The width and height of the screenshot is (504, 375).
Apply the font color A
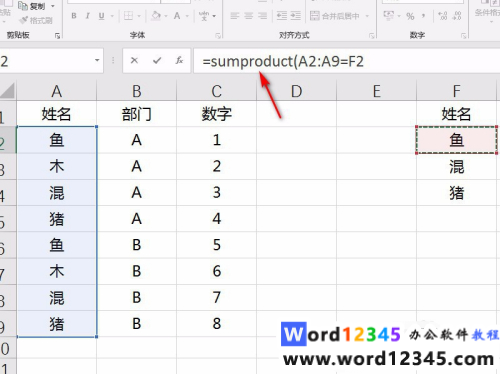click(x=177, y=16)
